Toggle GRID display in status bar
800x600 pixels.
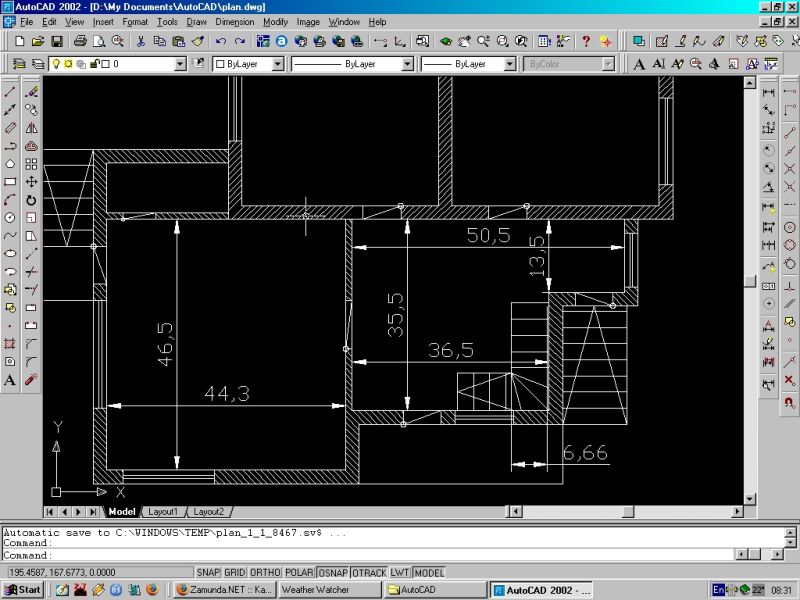(x=235, y=572)
